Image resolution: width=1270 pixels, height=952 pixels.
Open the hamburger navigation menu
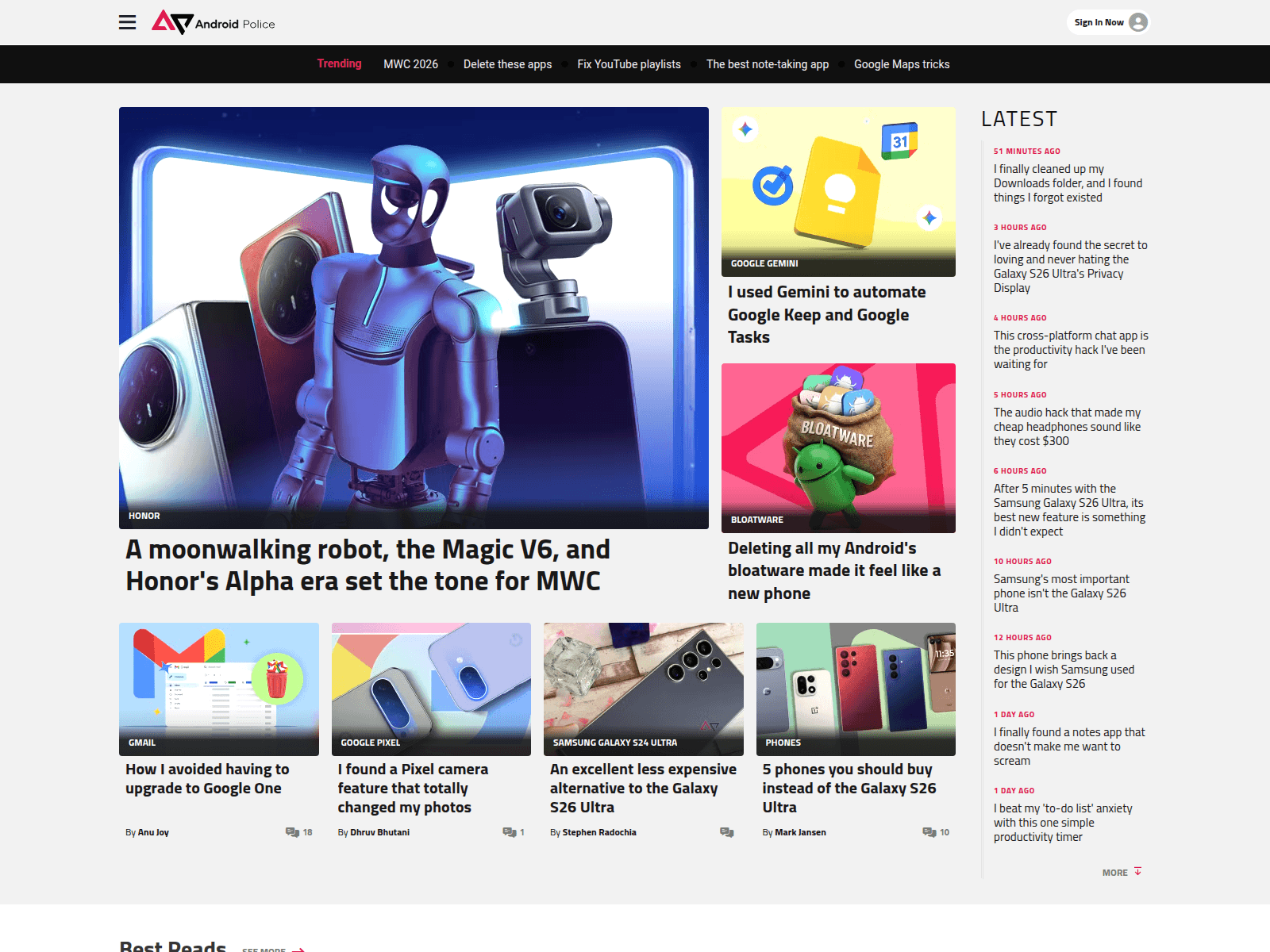pos(127,23)
